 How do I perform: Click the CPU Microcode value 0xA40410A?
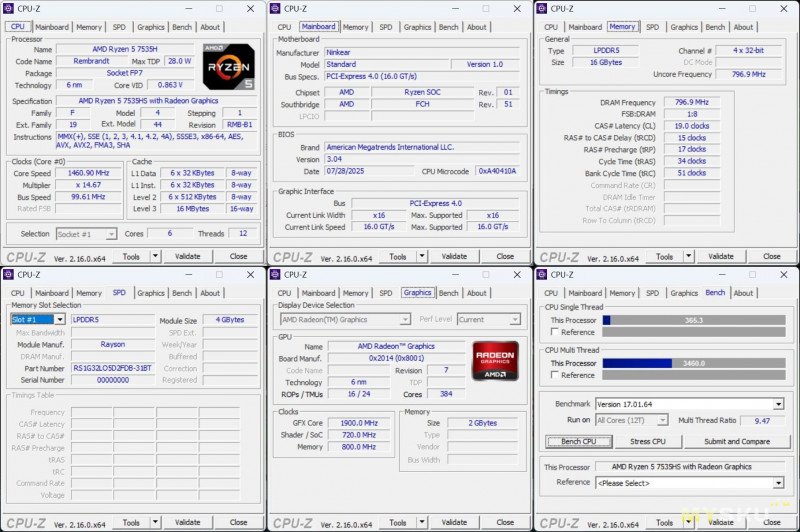click(497, 171)
